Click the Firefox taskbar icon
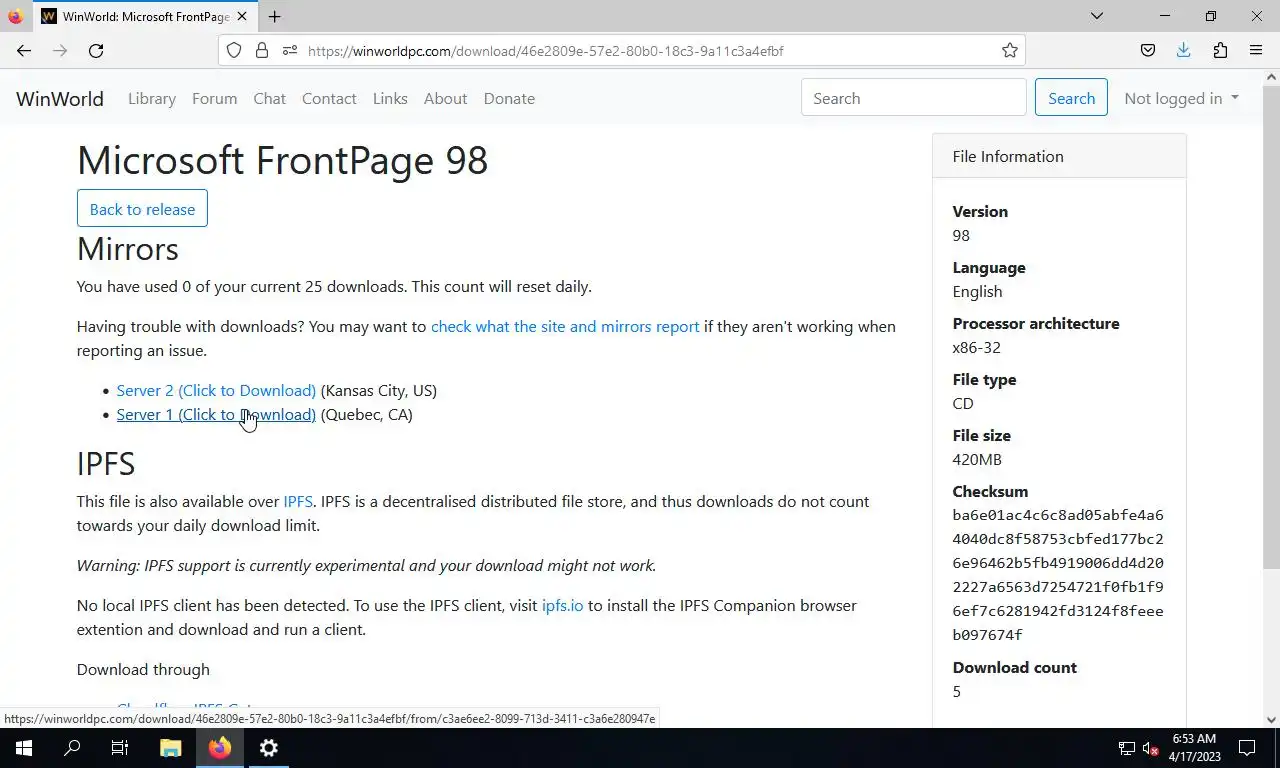This screenshot has width=1280, height=768. click(220, 748)
